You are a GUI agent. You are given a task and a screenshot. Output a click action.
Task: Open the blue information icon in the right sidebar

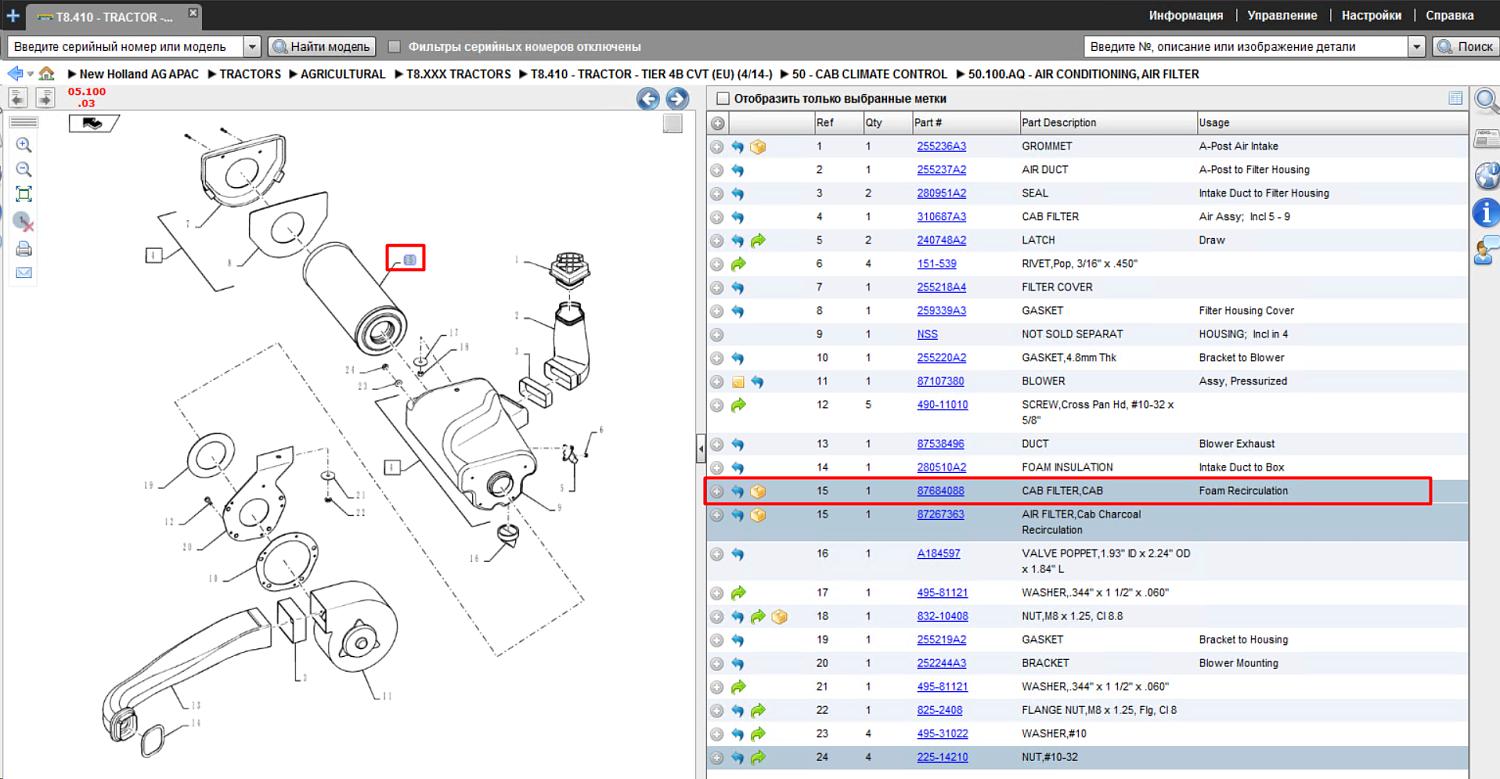click(x=1486, y=212)
